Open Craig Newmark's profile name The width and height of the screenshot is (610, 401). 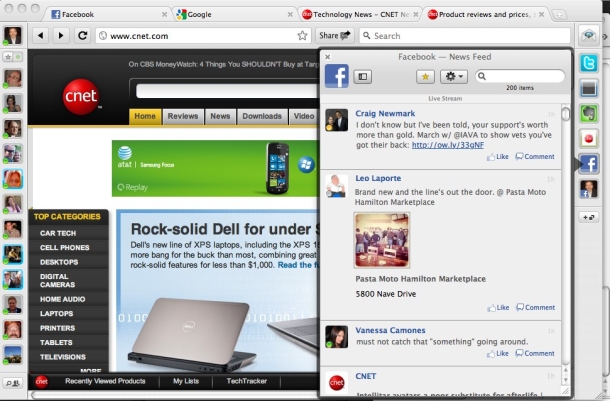coord(385,114)
